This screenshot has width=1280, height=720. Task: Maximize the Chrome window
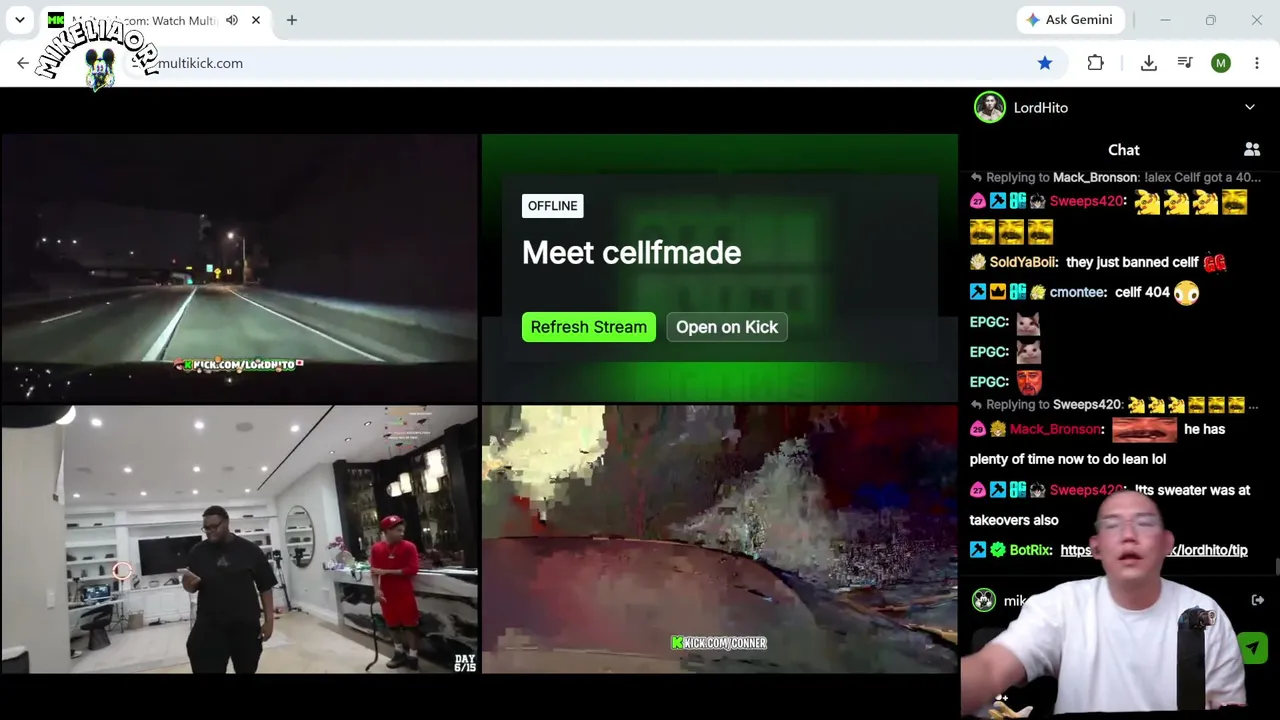(x=1211, y=20)
